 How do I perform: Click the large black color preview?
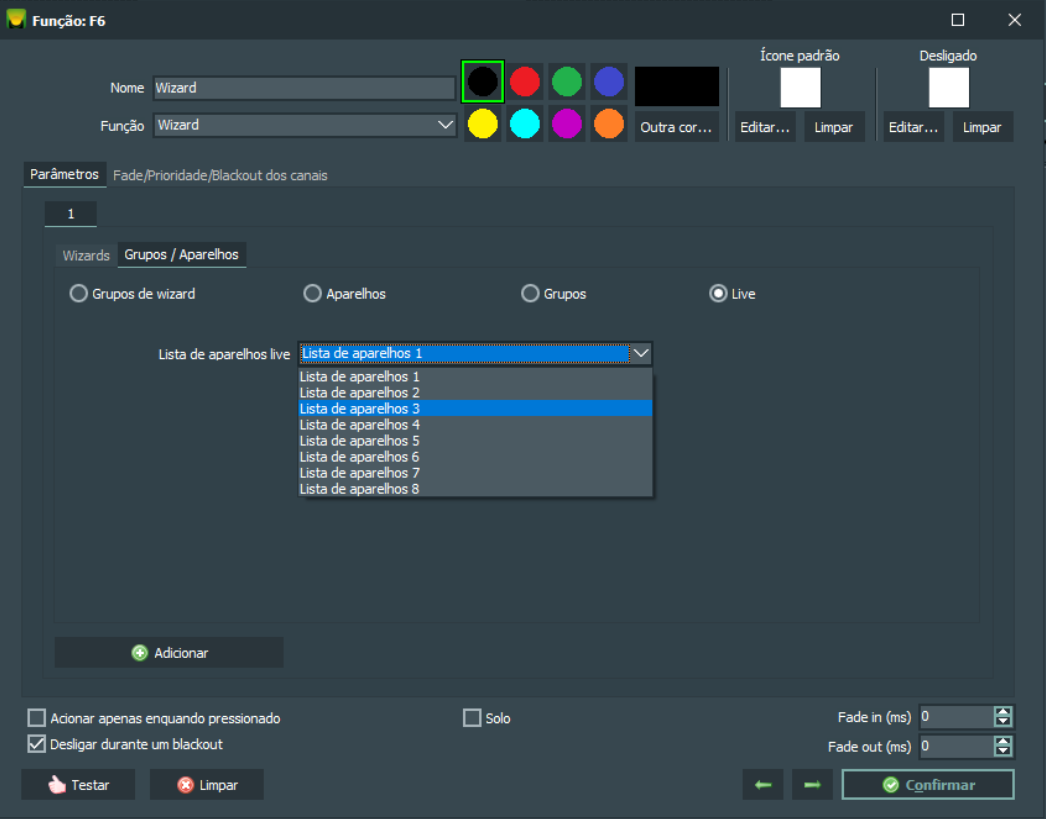[x=676, y=86]
